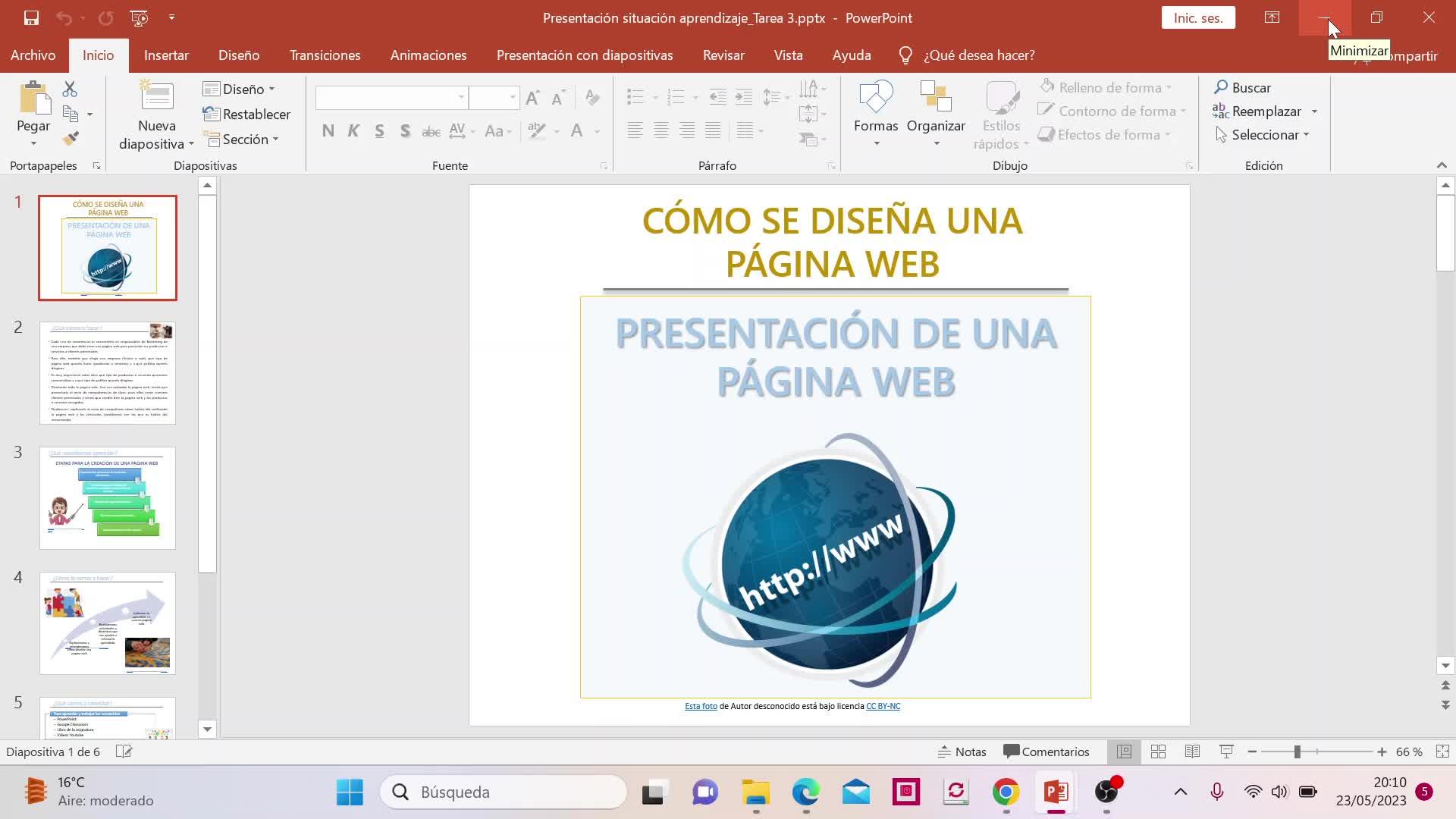Click the Cut scissors icon
1456x819 pixels.
click(70, 89)
